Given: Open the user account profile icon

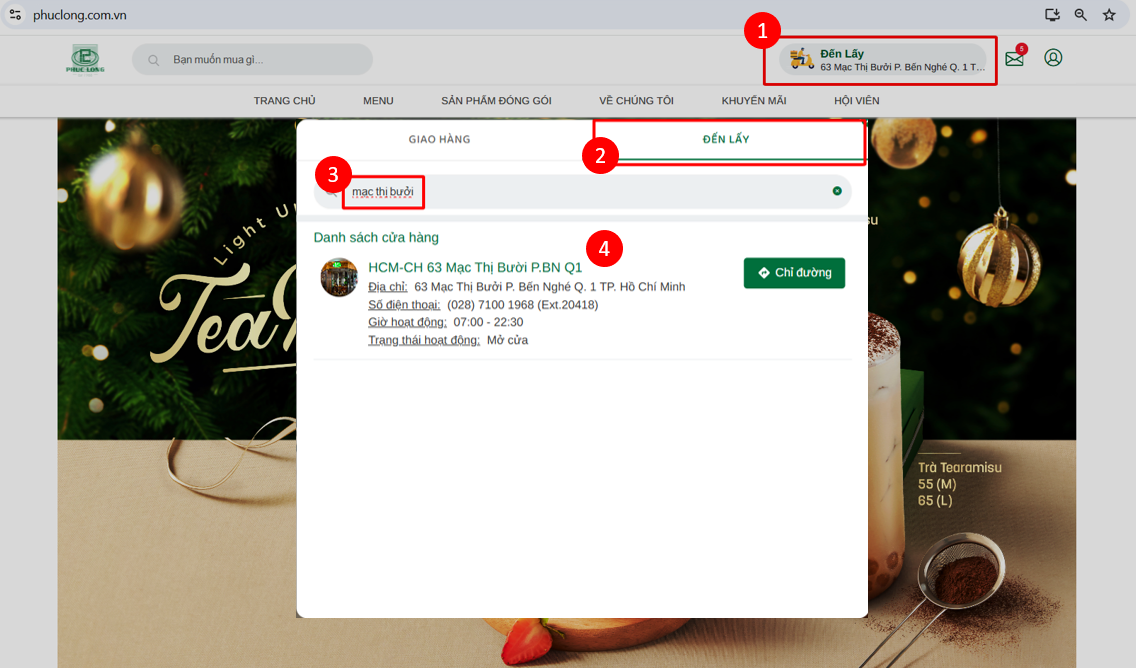Looking at the screenshot, I should click(1053, 58).
